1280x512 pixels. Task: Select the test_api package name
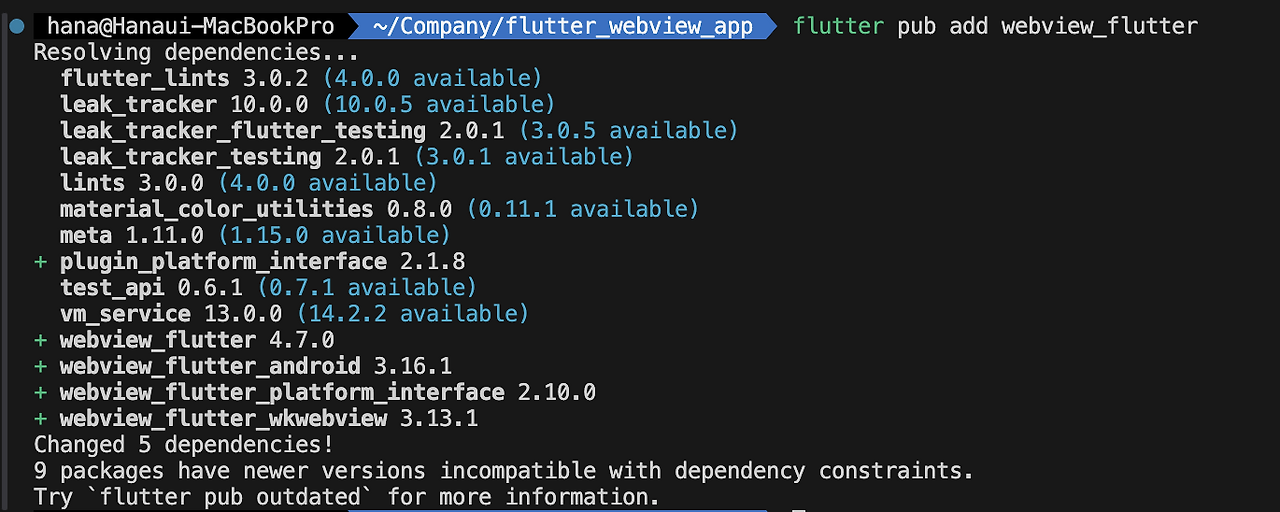pos(112,288)
